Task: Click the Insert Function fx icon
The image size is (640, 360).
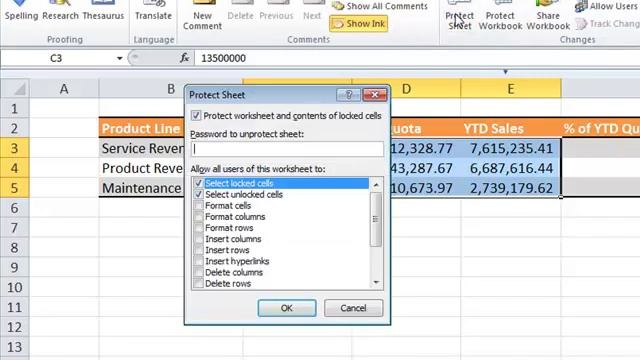Action: point(184,58)
